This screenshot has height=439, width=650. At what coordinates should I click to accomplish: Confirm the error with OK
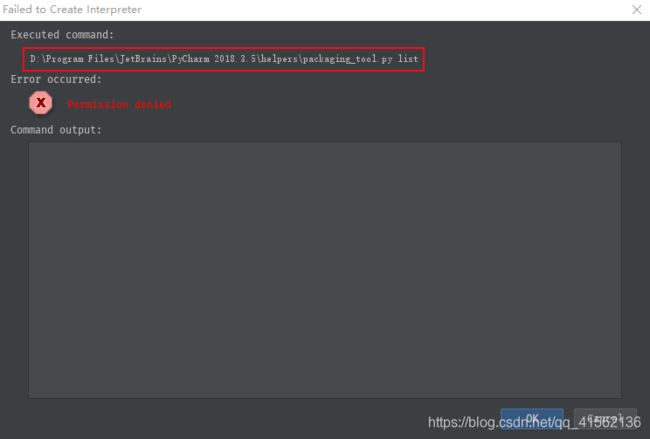531,419
